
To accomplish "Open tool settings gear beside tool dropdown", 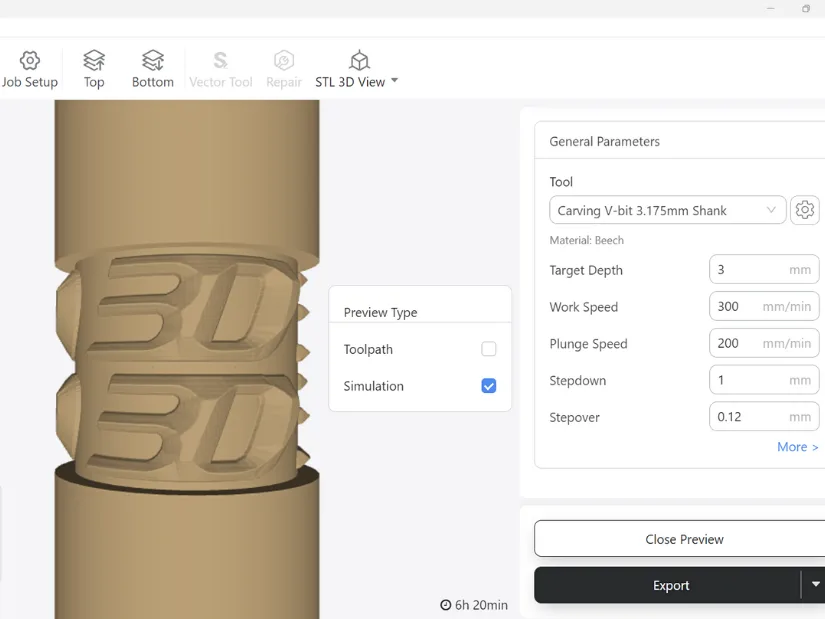I will click(x=805, y=210).
